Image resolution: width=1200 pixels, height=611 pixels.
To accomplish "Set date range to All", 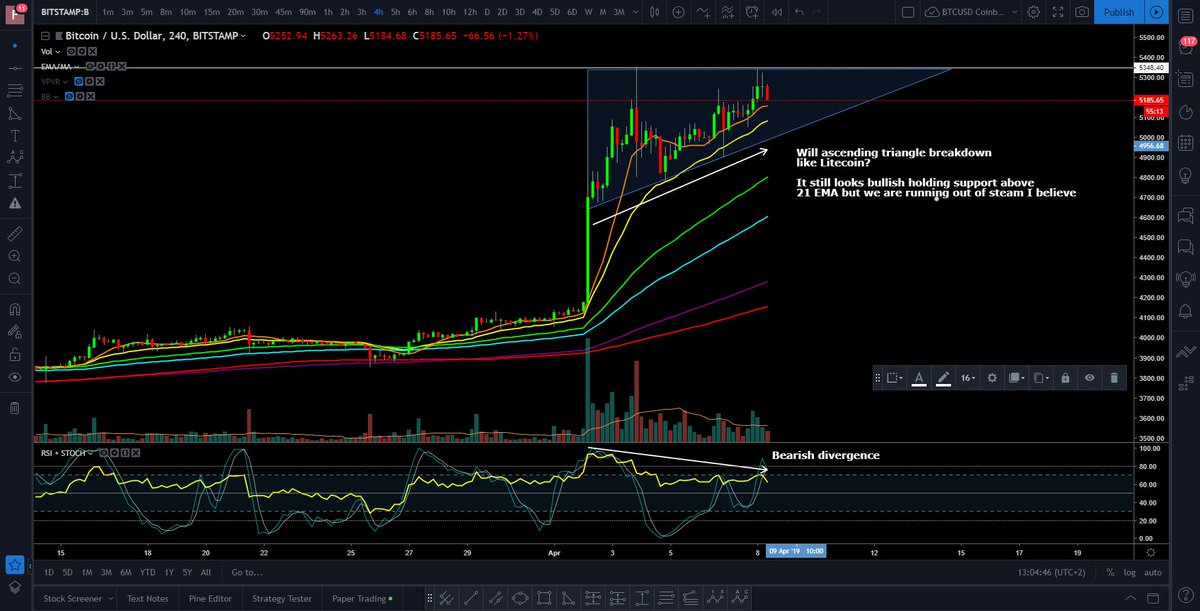I will coord(206,572).
